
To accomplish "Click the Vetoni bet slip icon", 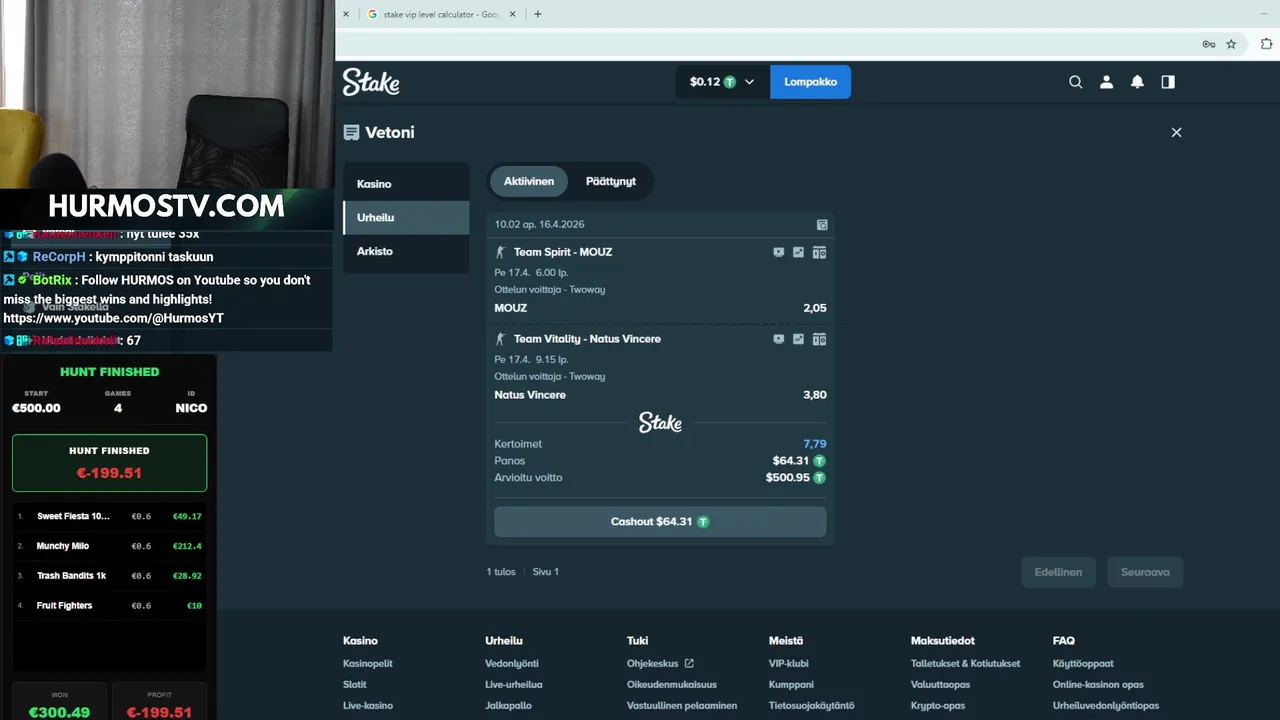I will click(351, 132).
